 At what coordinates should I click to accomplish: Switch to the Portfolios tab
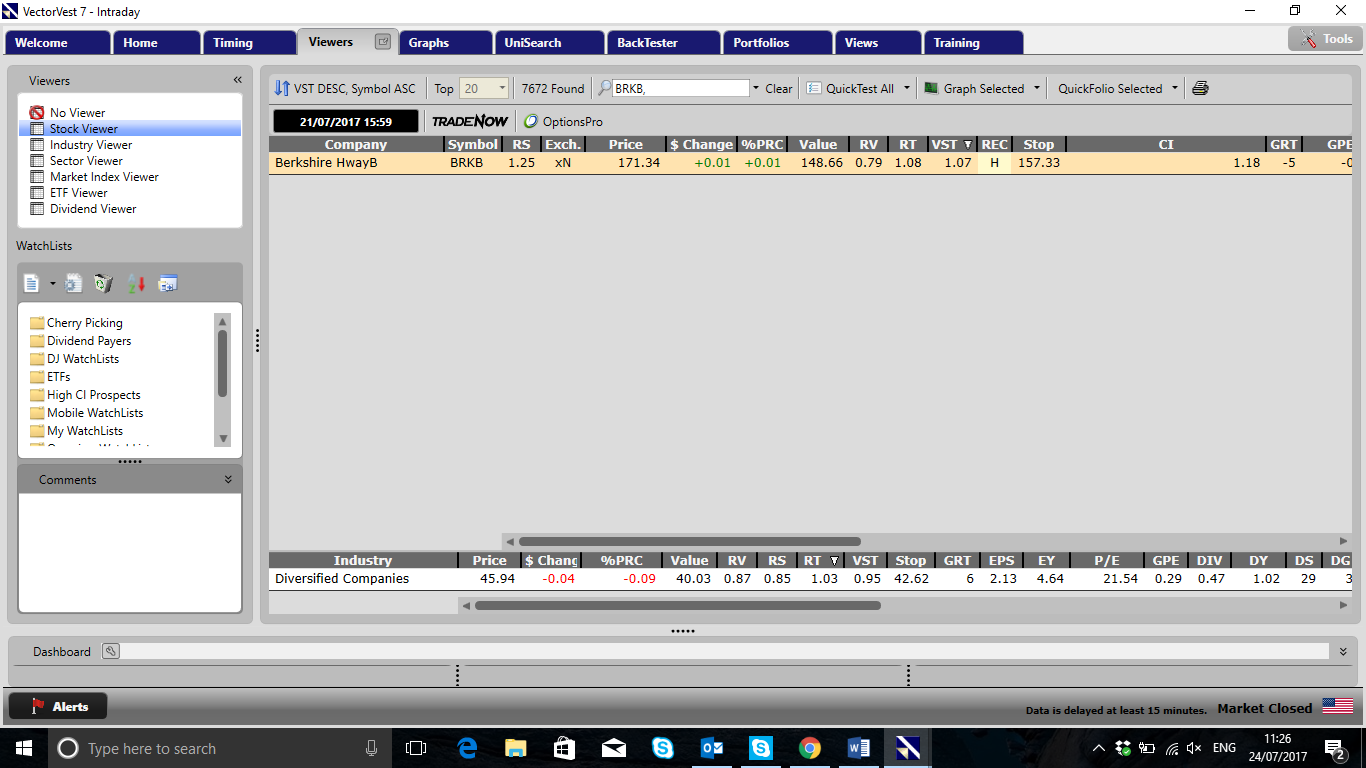tap(778, 43)
